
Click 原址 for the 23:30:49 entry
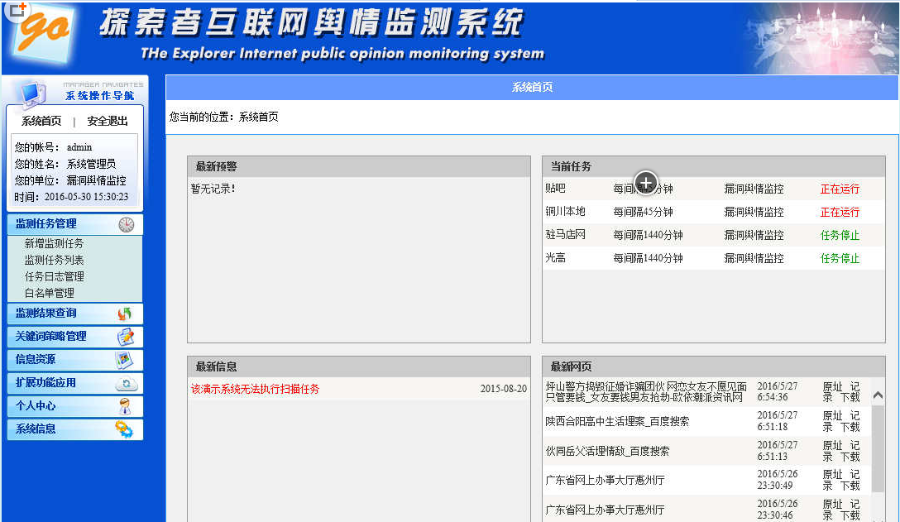(x=832, y=474)
